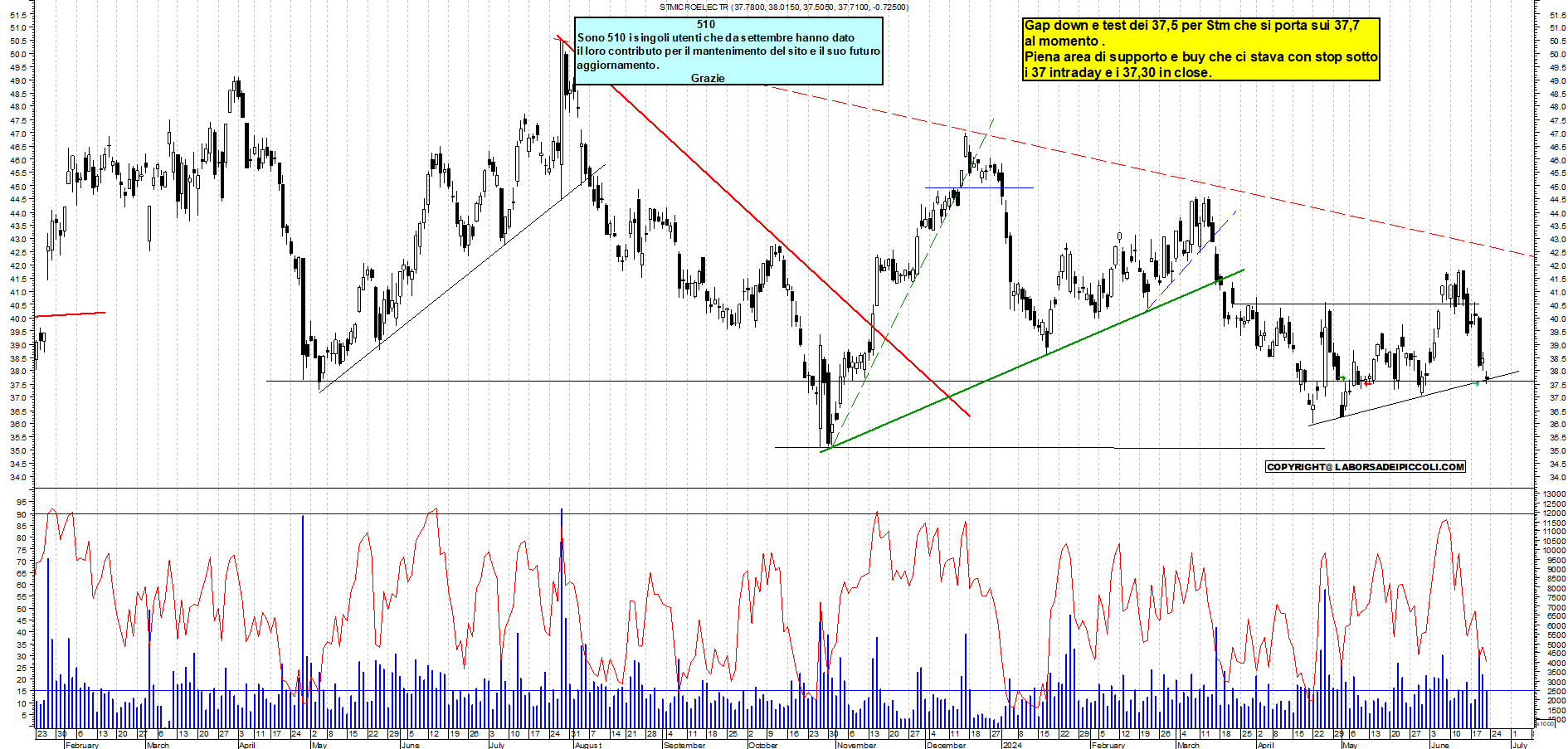This screenshot has width=1568, height=749.
Task: Select the blue box starting "Sono 510 i singoli utenti"
Action: point(728,51)
